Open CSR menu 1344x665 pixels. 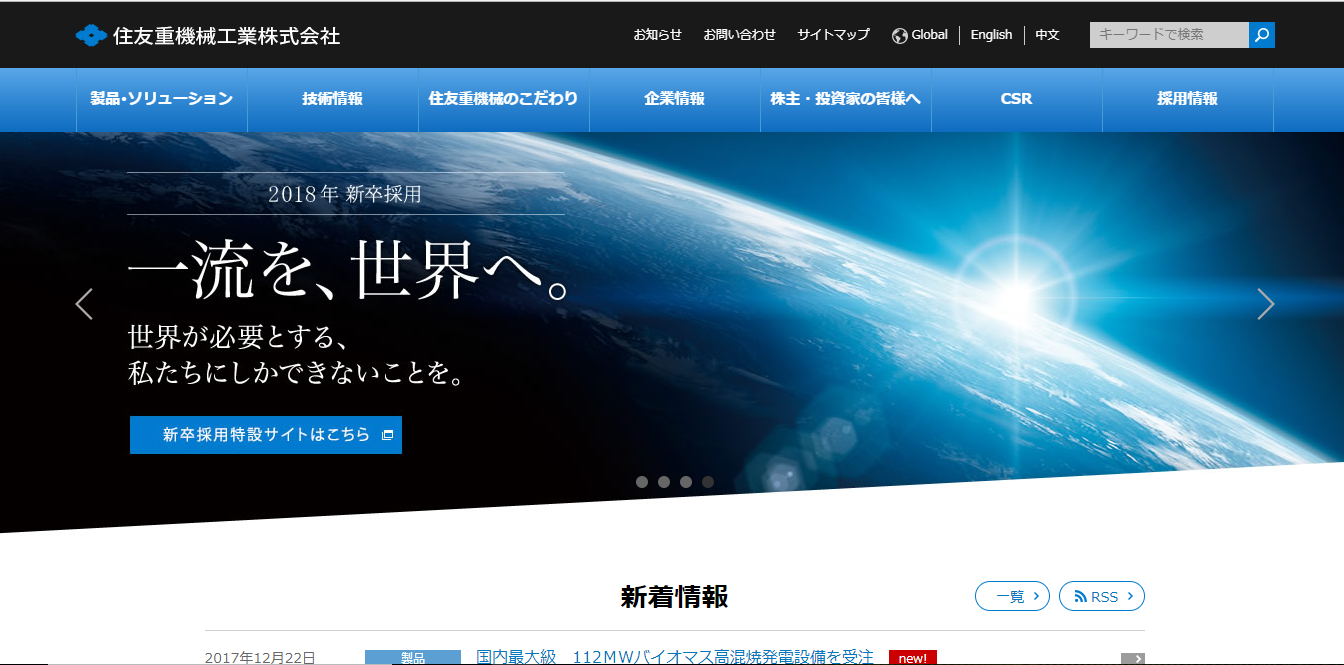point(1017,99)
